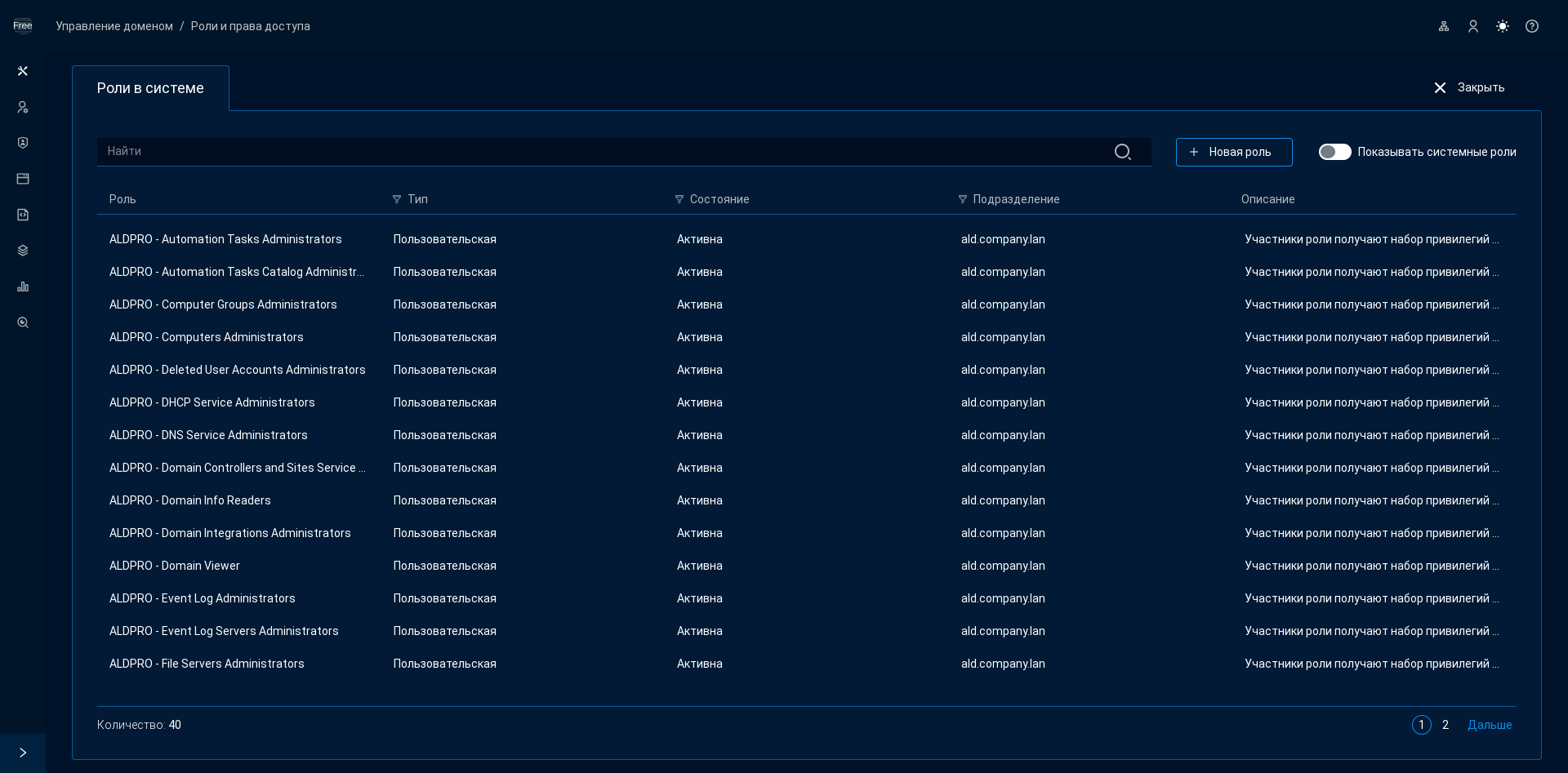Open the help question mark icon
Image resolution: width=1568 pixels, height=773 pixels.
(x=1532, y=26)
